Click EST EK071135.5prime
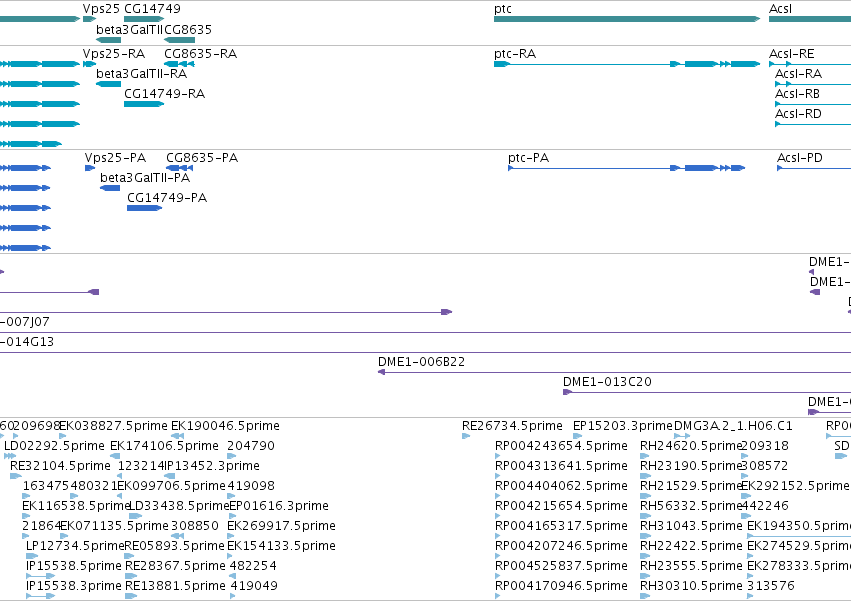This screenshot has width=851, height=601. click(115, 527)
